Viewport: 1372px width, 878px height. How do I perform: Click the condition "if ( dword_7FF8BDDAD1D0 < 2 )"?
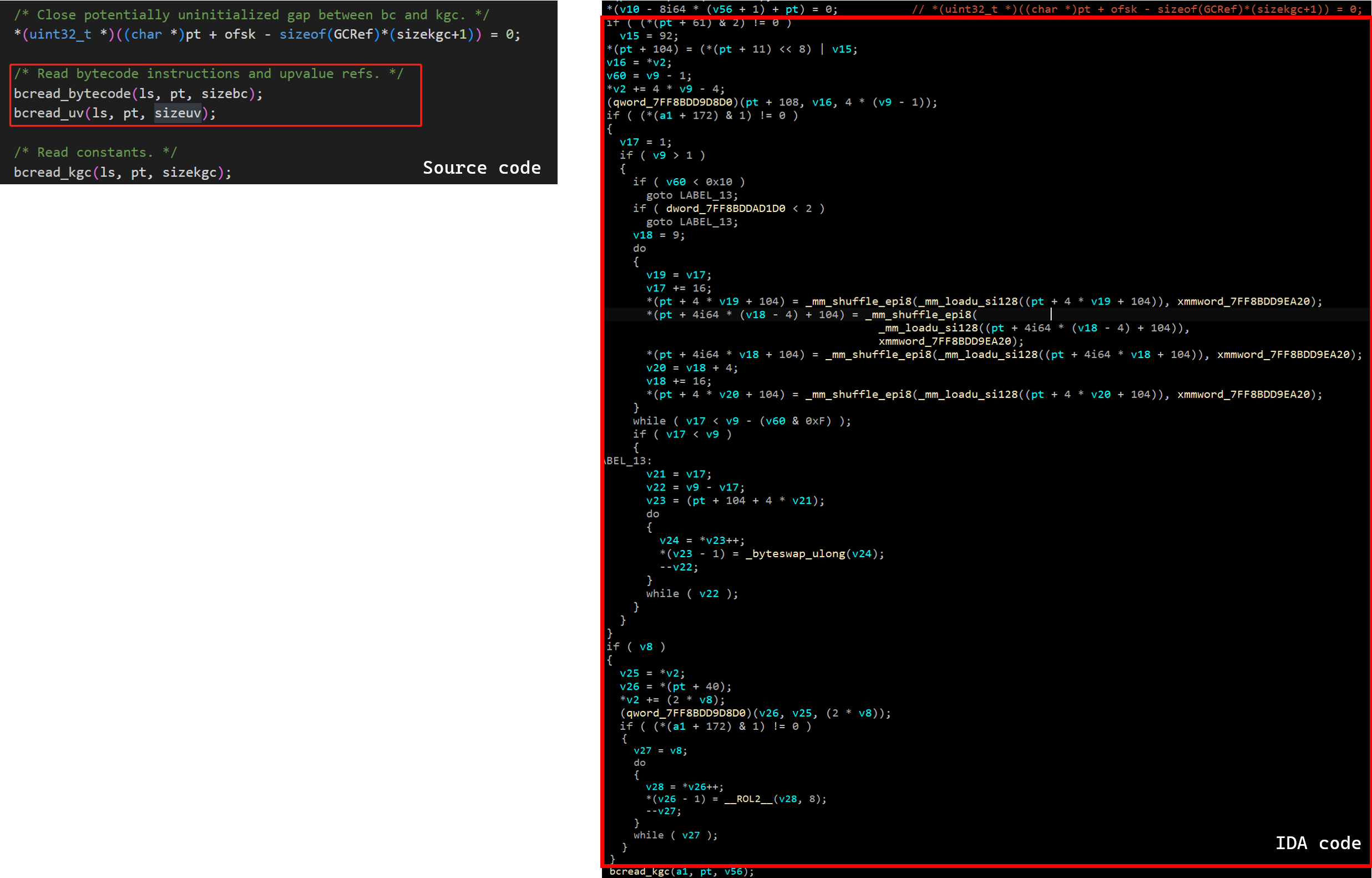pyautogui.click(x=729, y=209)
